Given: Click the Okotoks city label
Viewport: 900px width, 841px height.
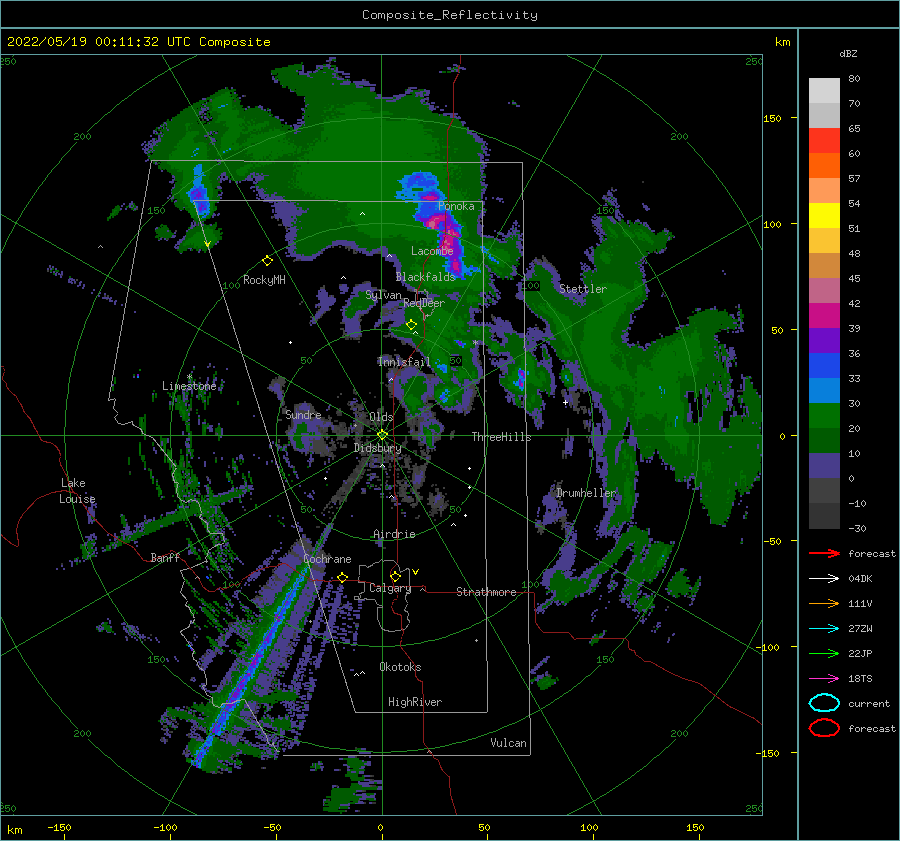Looking at the screenshot, I should (x=400, y=667).
